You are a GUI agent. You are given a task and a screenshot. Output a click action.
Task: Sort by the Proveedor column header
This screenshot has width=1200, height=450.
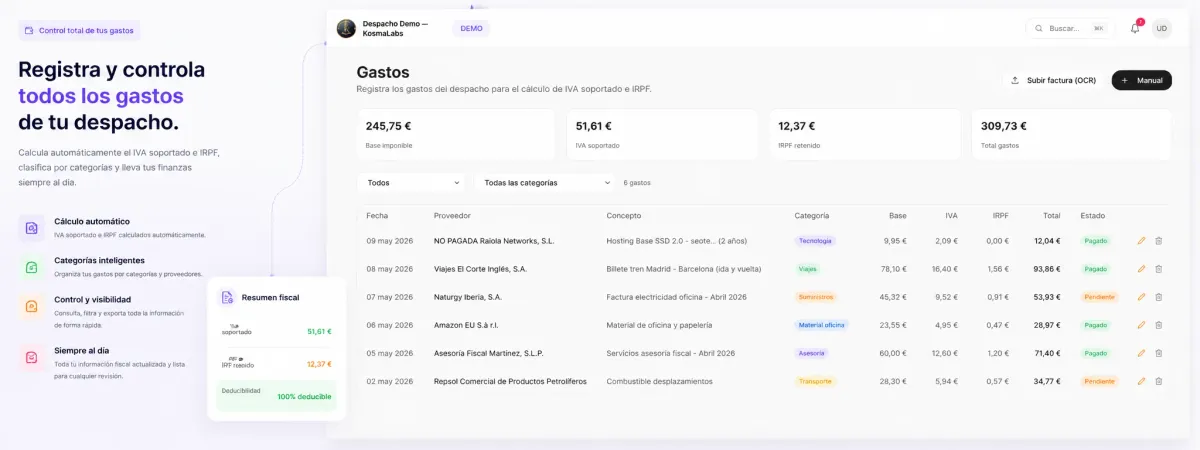tap(452, 215)
